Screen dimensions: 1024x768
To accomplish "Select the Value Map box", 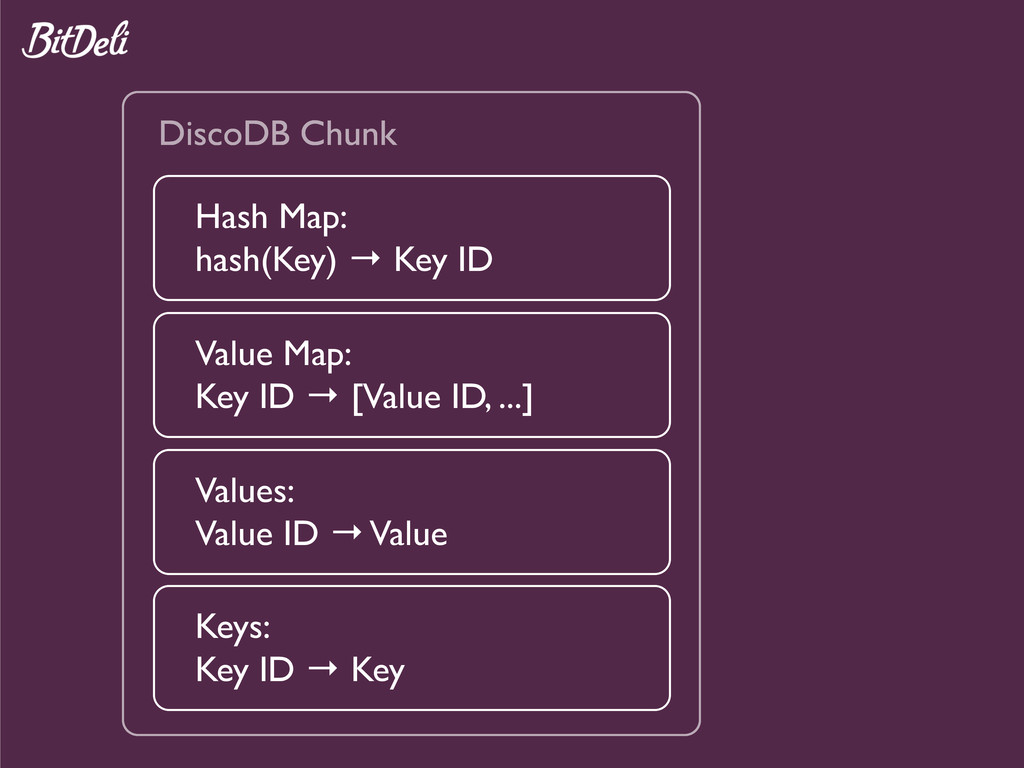I will 411,375.
